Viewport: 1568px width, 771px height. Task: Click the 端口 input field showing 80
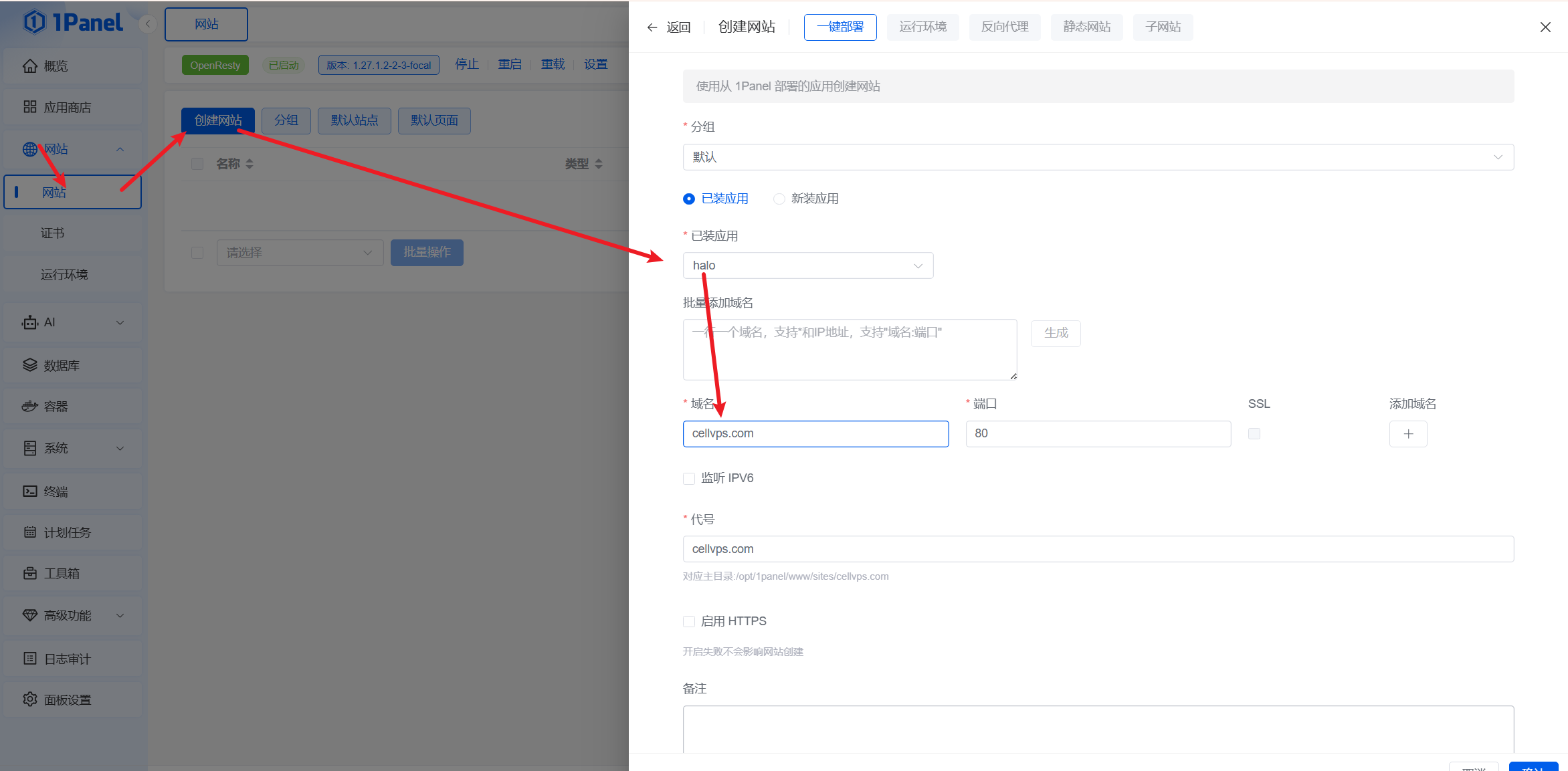click(1097, 434)
